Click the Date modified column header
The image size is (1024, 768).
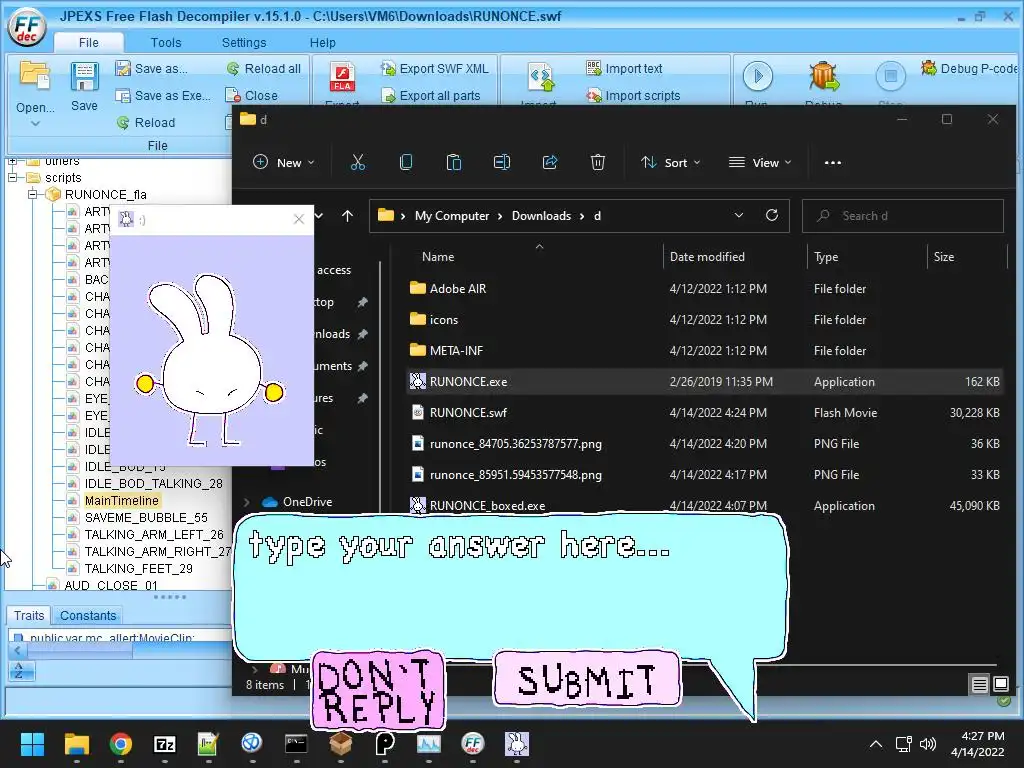707,257
